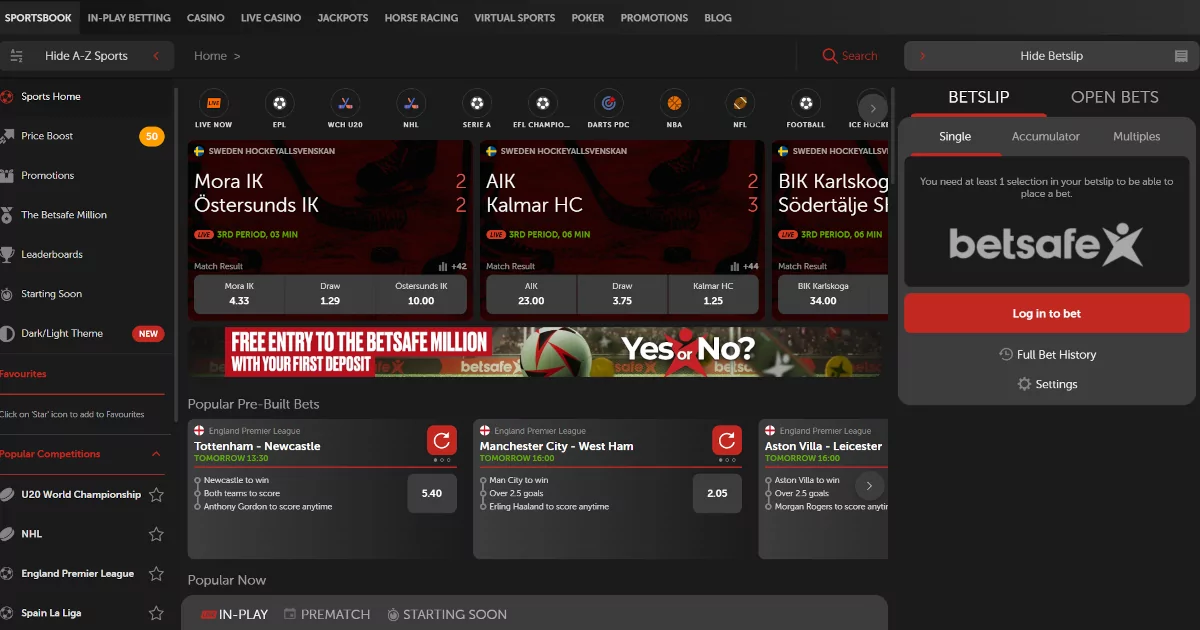The height and width of the screenshot is (630, 1200).
Task: Open VIRTUAL SPORTS menu item
Action: pyautogui.click(x=515, y=18)
